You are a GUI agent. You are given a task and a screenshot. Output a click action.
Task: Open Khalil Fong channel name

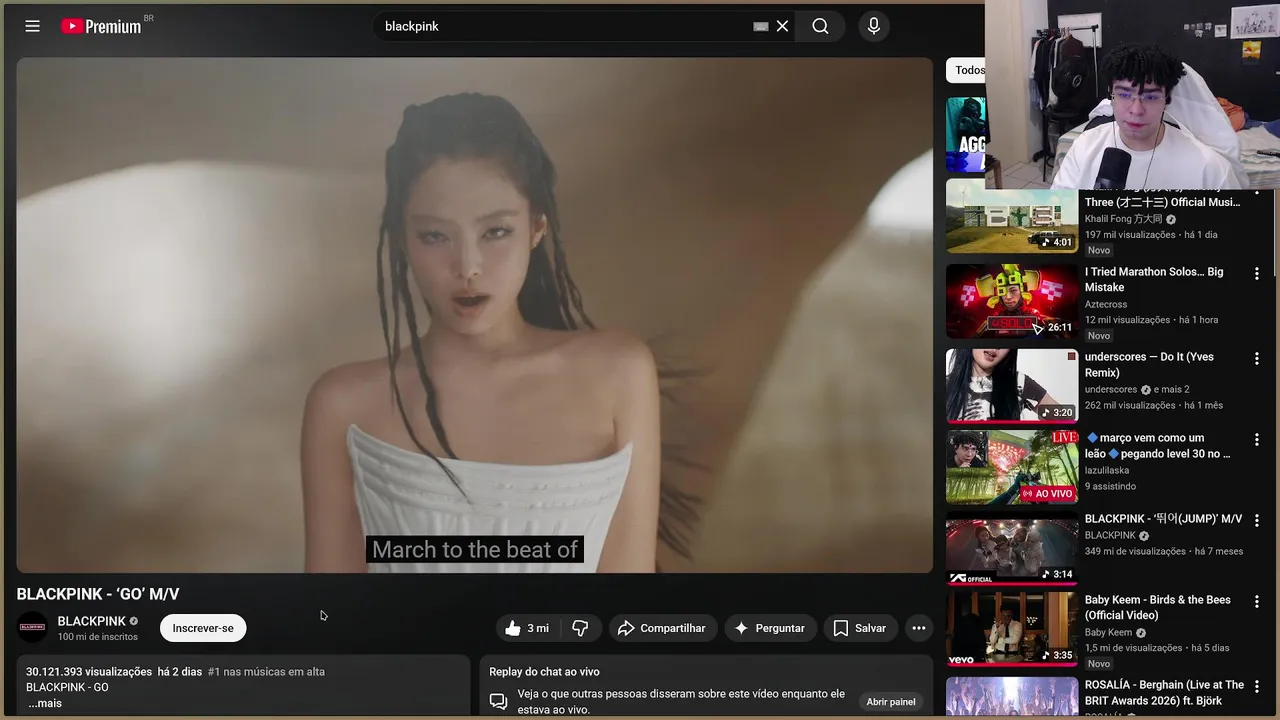[1124, 219]
